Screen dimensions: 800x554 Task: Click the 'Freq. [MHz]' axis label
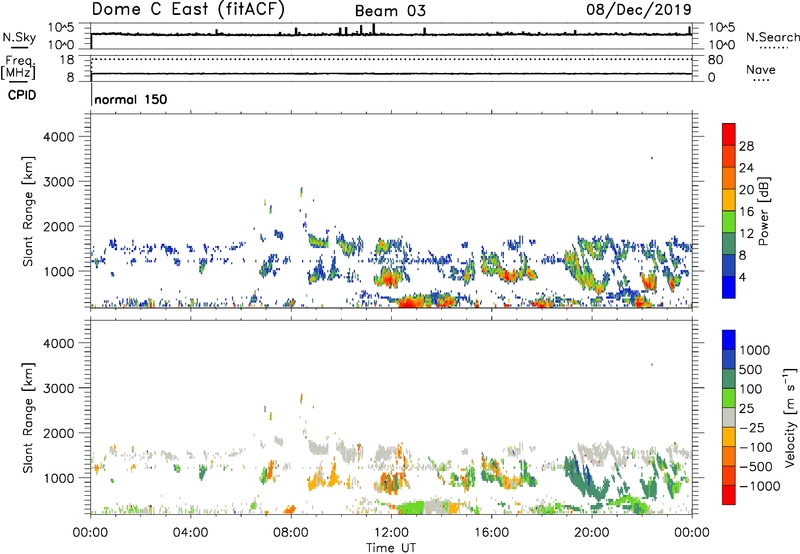pos(18,67)
